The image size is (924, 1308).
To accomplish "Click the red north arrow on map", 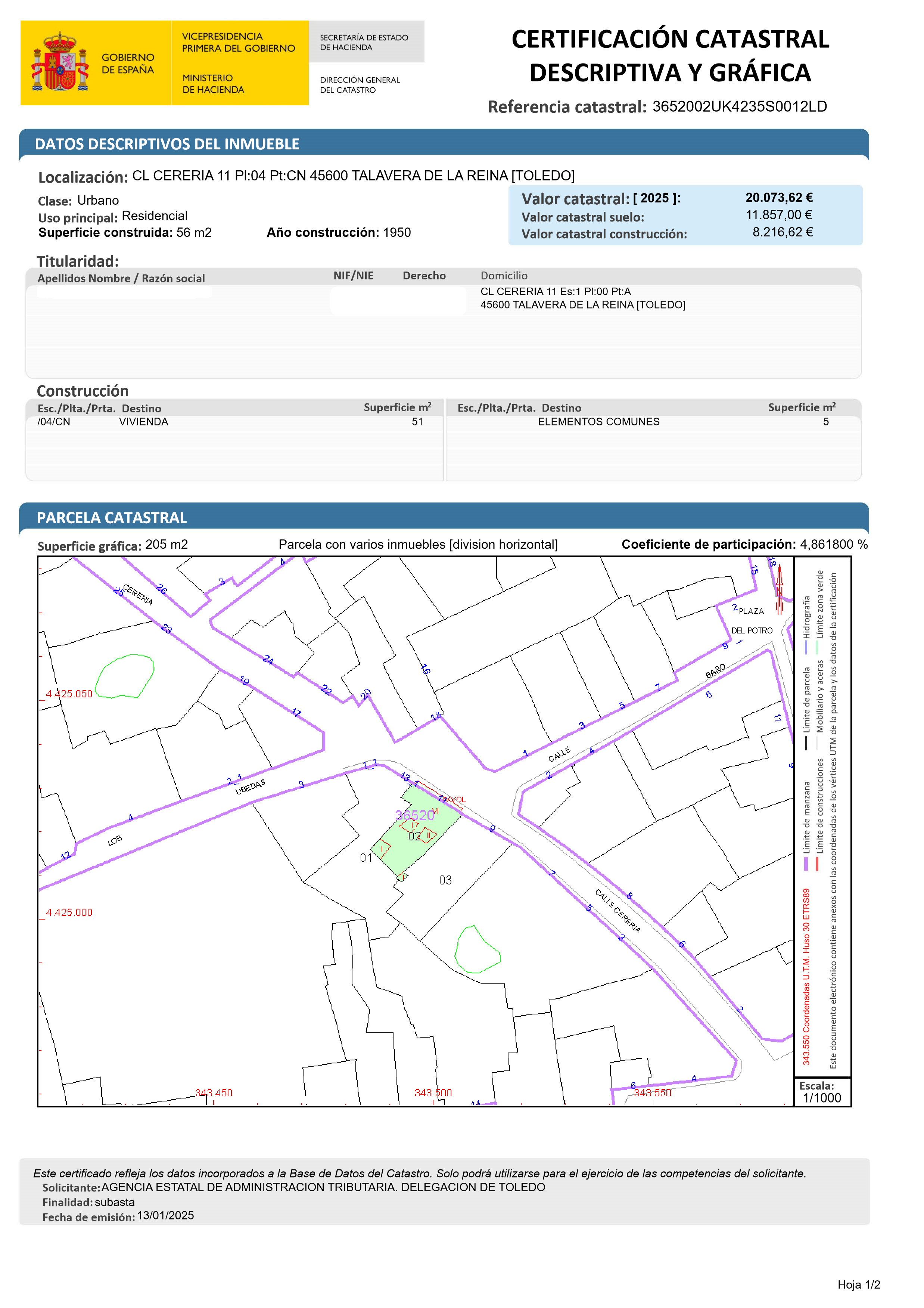I will tap(780, 587).
